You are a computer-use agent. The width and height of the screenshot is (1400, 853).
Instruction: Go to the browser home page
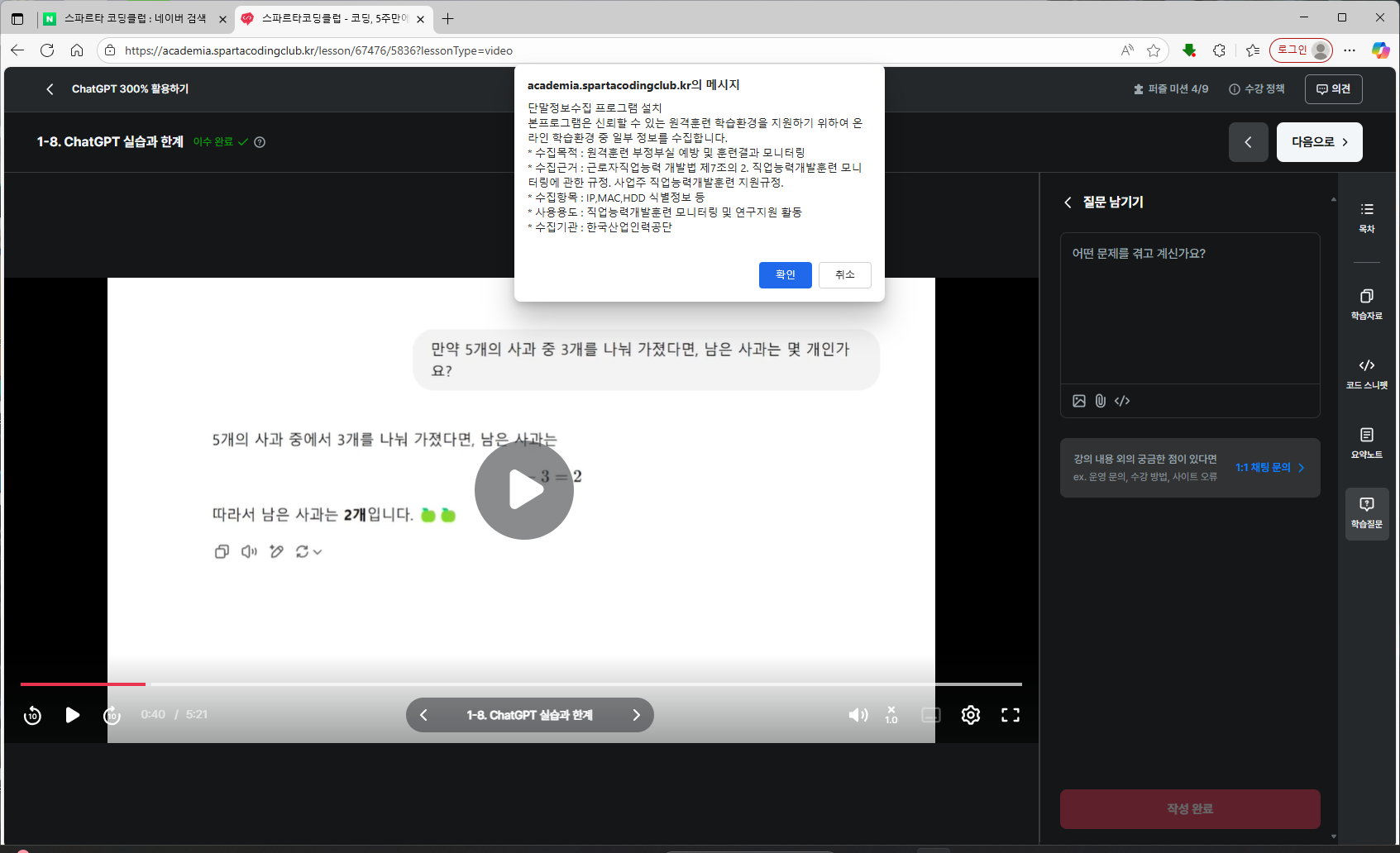tap(77, 50)
